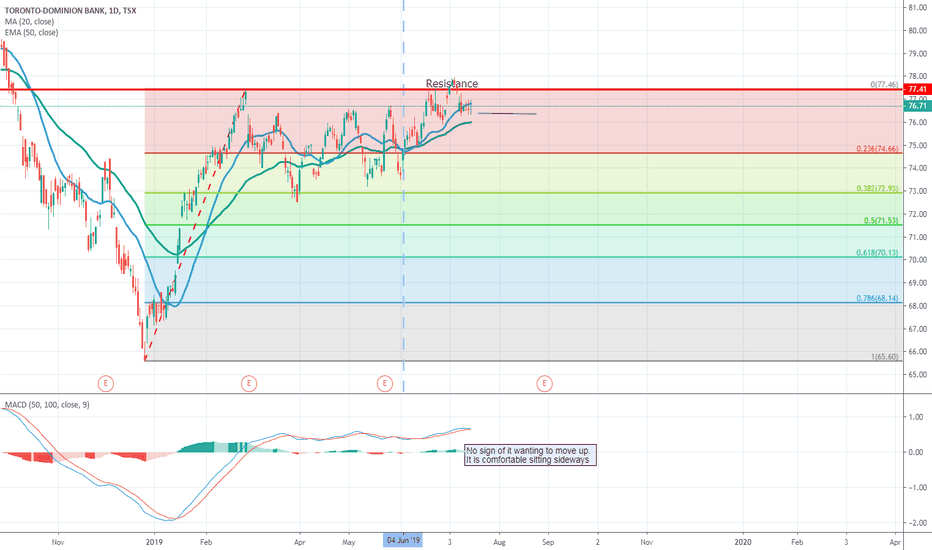Click the red 77.41 price label
The height and width of the screenshot is (550, 932).
[917, 89]
